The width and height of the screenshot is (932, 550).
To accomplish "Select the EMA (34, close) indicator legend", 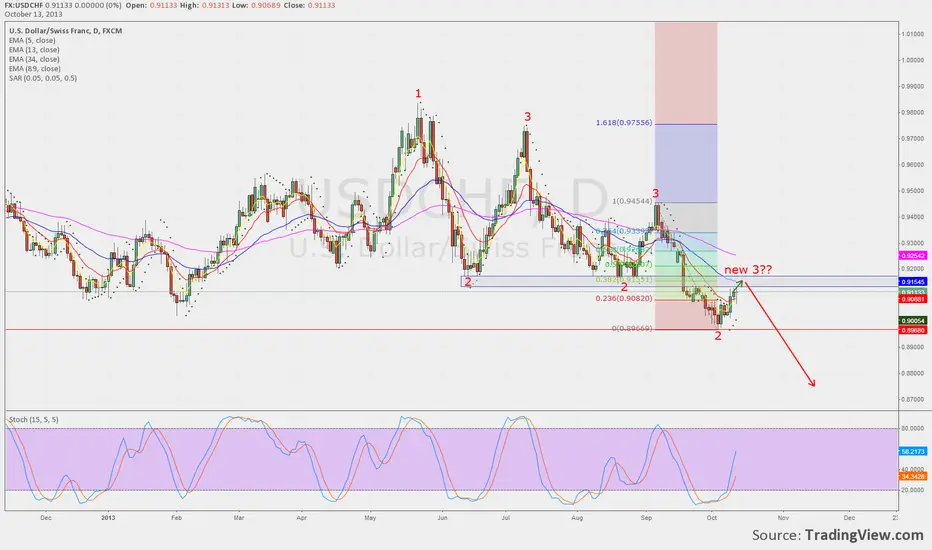I will (34, 59).
